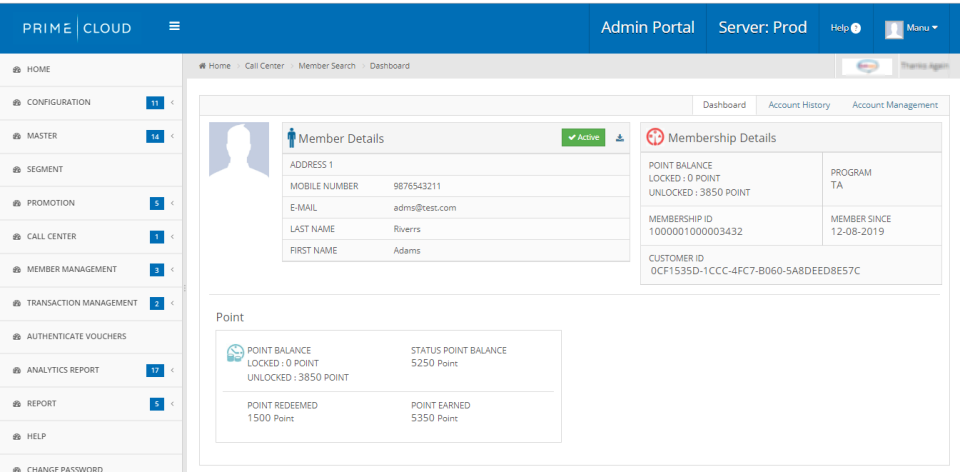This screenshot has width=960, height=472.
Task: Go to Call Center breadcrumb link
Action: pos(264,66)
